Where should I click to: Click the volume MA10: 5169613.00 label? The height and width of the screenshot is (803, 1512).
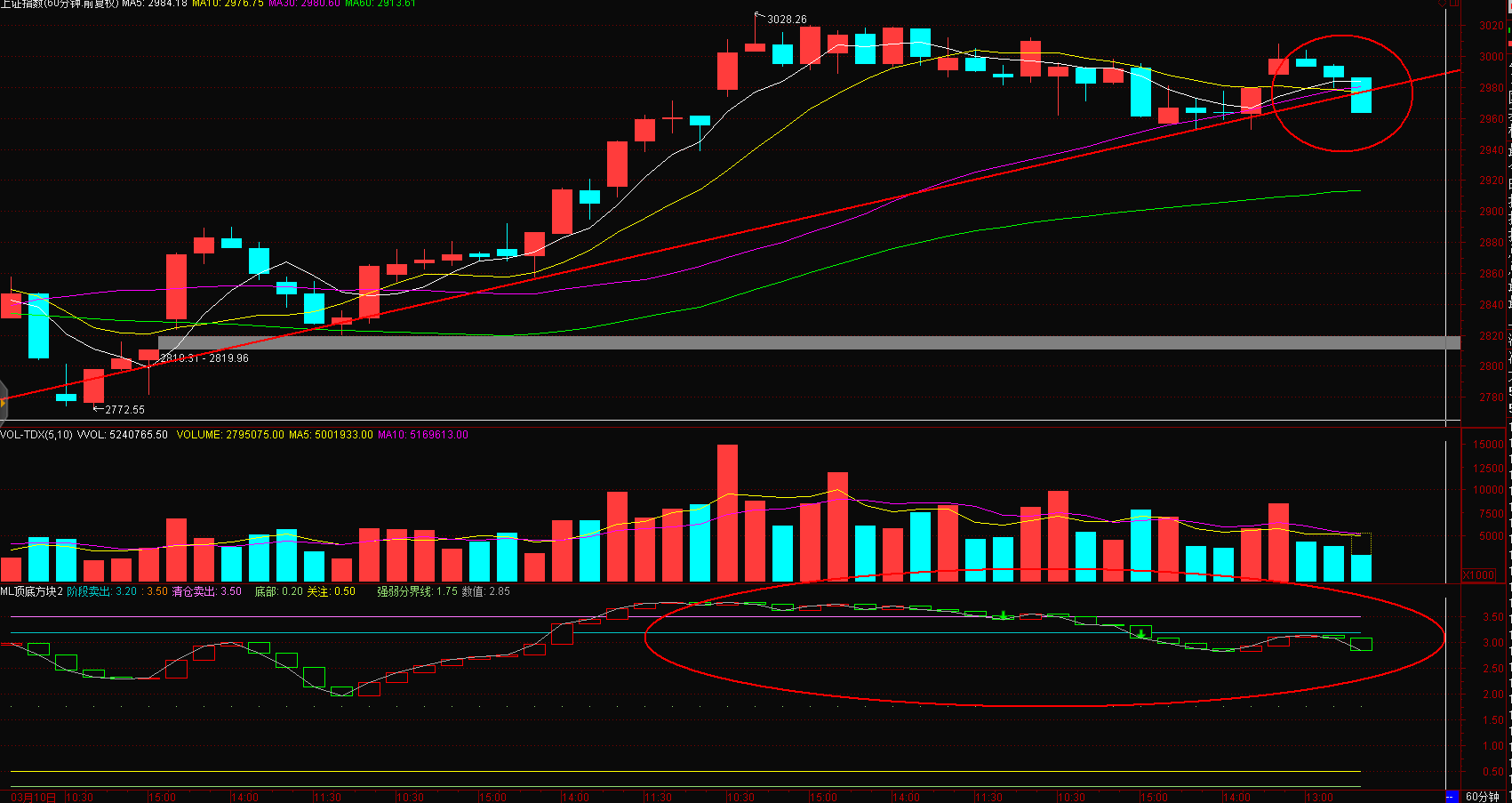point(423,435)
